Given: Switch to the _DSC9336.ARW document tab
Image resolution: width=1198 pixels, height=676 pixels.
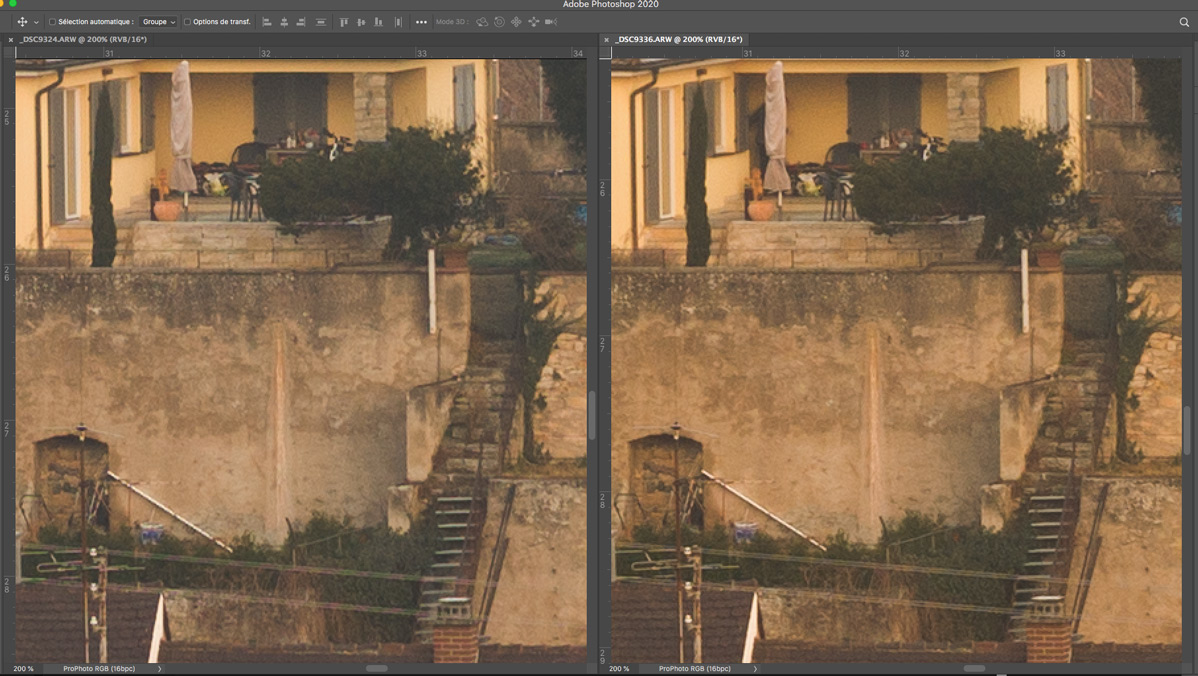Looking at the screenshot, I should point(679,40).
